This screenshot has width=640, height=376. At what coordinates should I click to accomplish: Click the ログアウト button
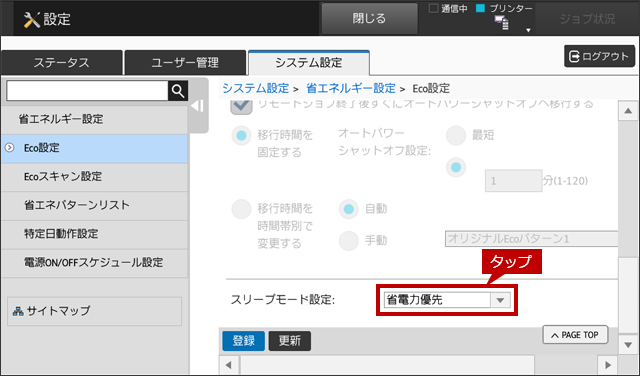[599, 56]
